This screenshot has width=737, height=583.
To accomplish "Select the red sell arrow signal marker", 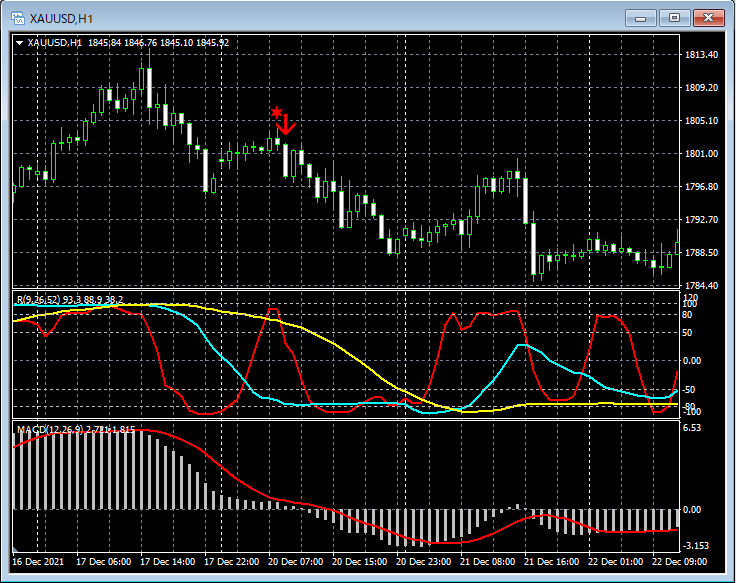I will 286,125.
